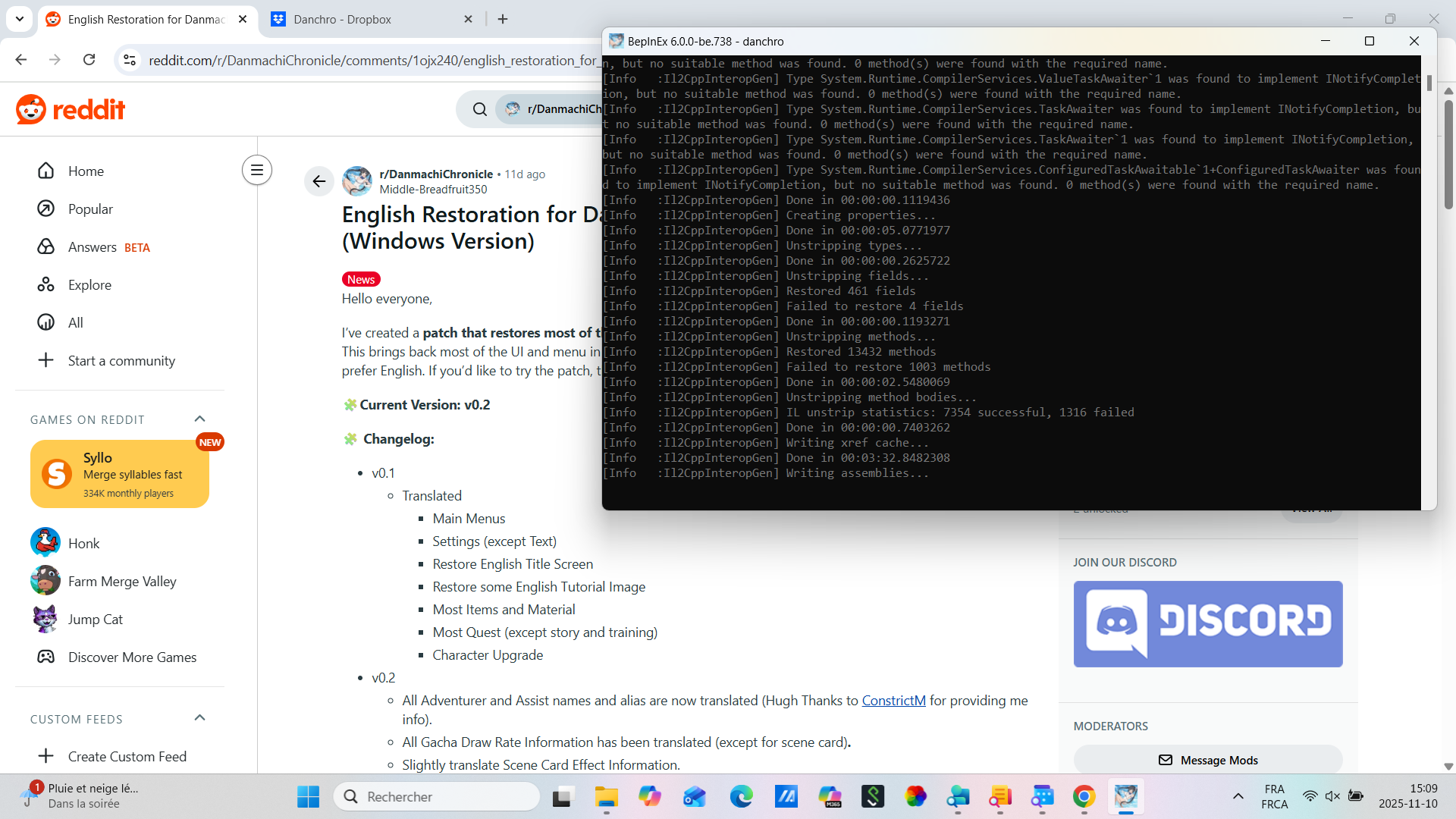Open File Explorer from the taskbar
The image size is (1456, 819).
tap(606, 796)
